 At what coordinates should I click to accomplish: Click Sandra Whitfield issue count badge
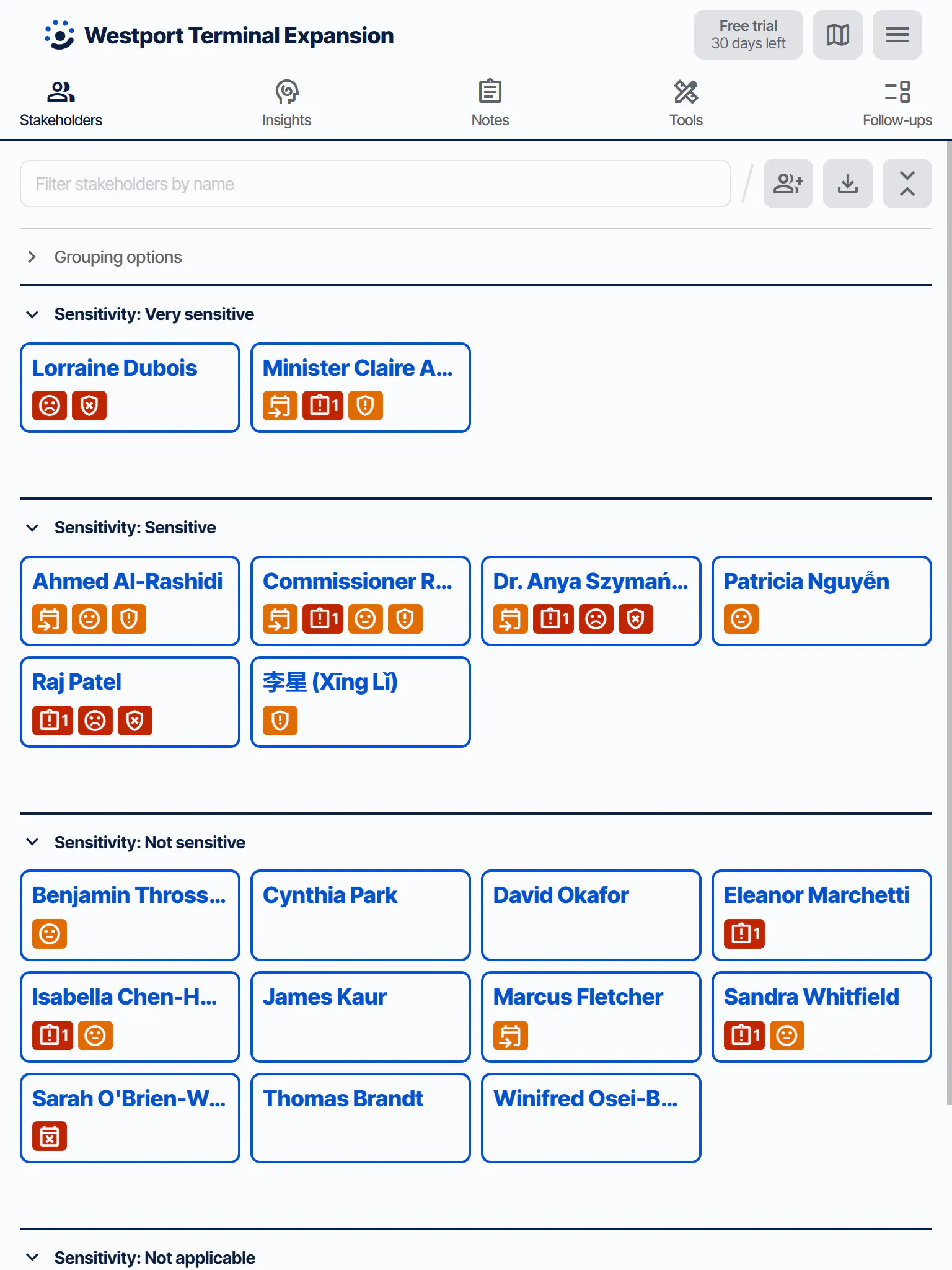[x=744, y=1036]
